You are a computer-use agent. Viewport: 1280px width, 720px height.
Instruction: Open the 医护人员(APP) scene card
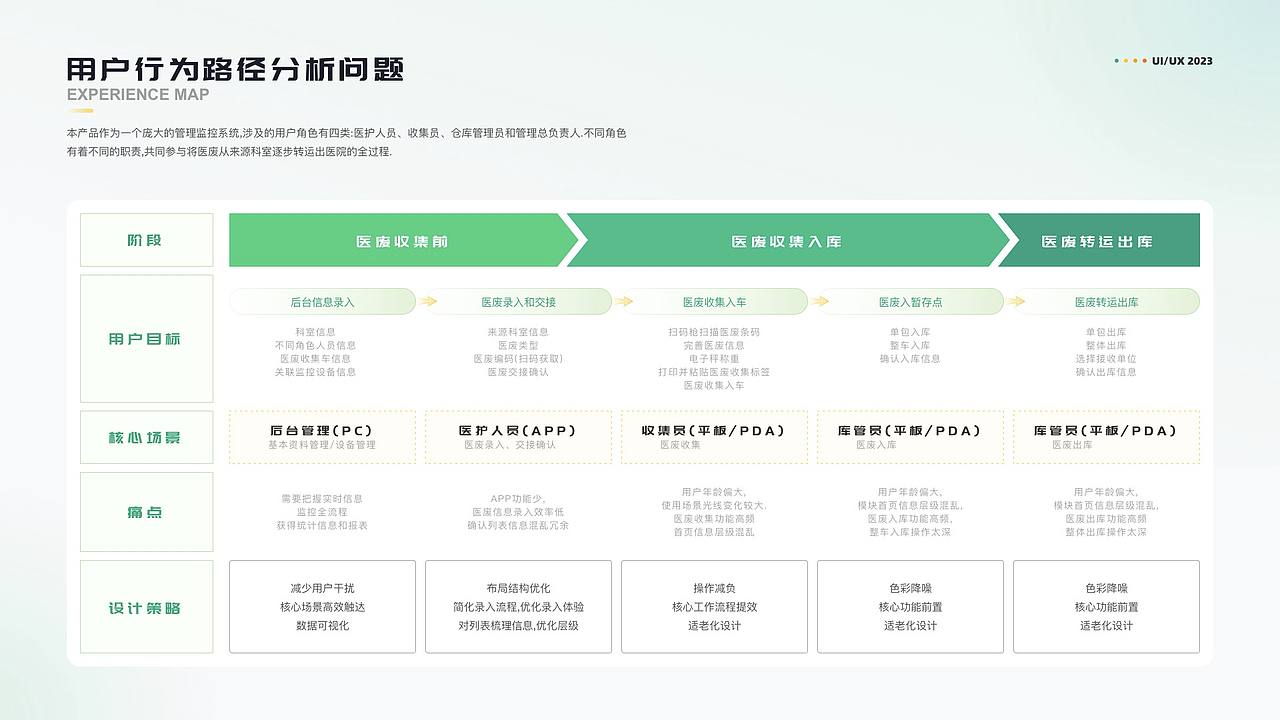click(x=518, y=437)
